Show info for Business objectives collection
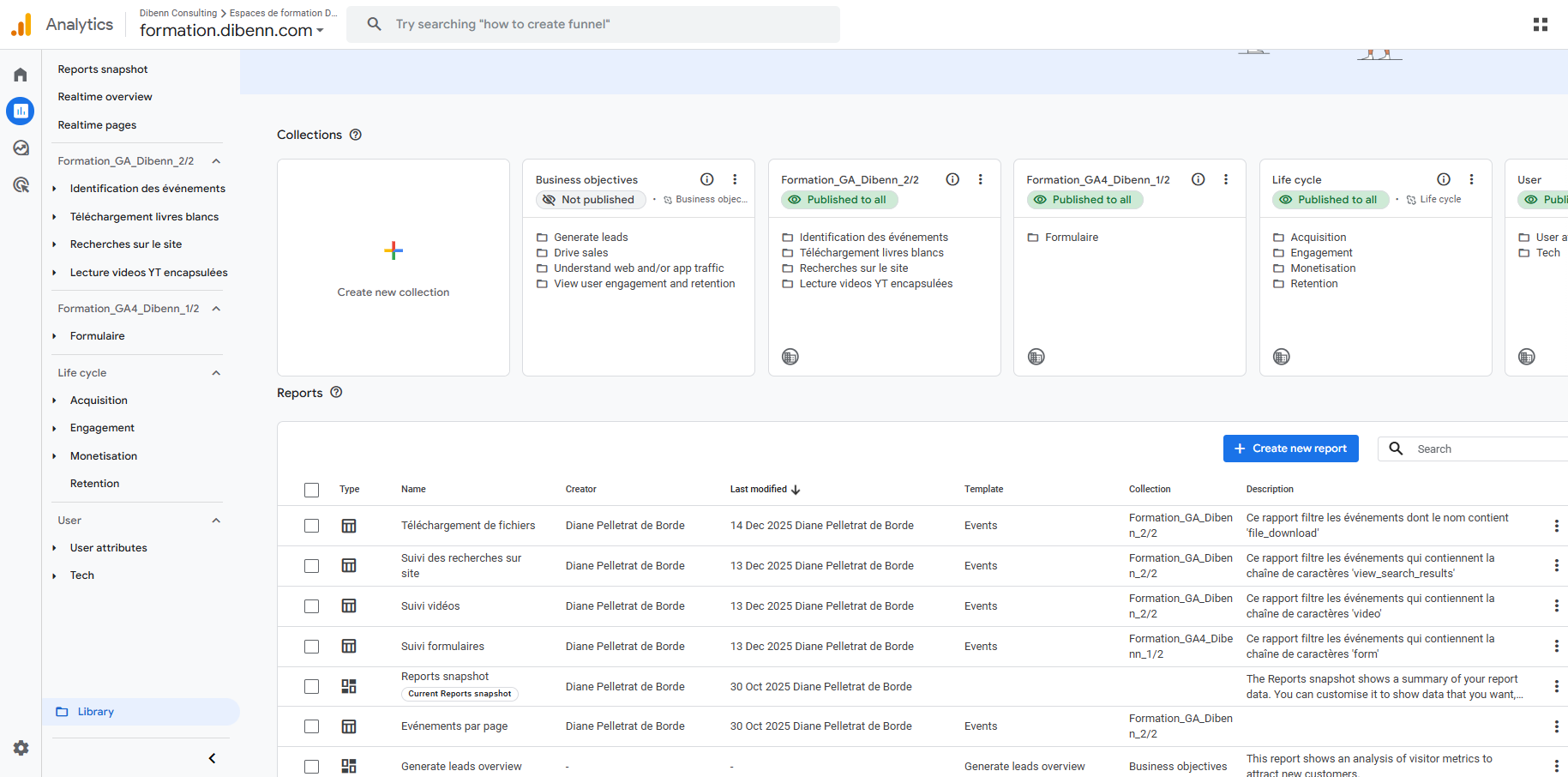The width and height of the screenshot is (1568, 777). tap(706, 179)
